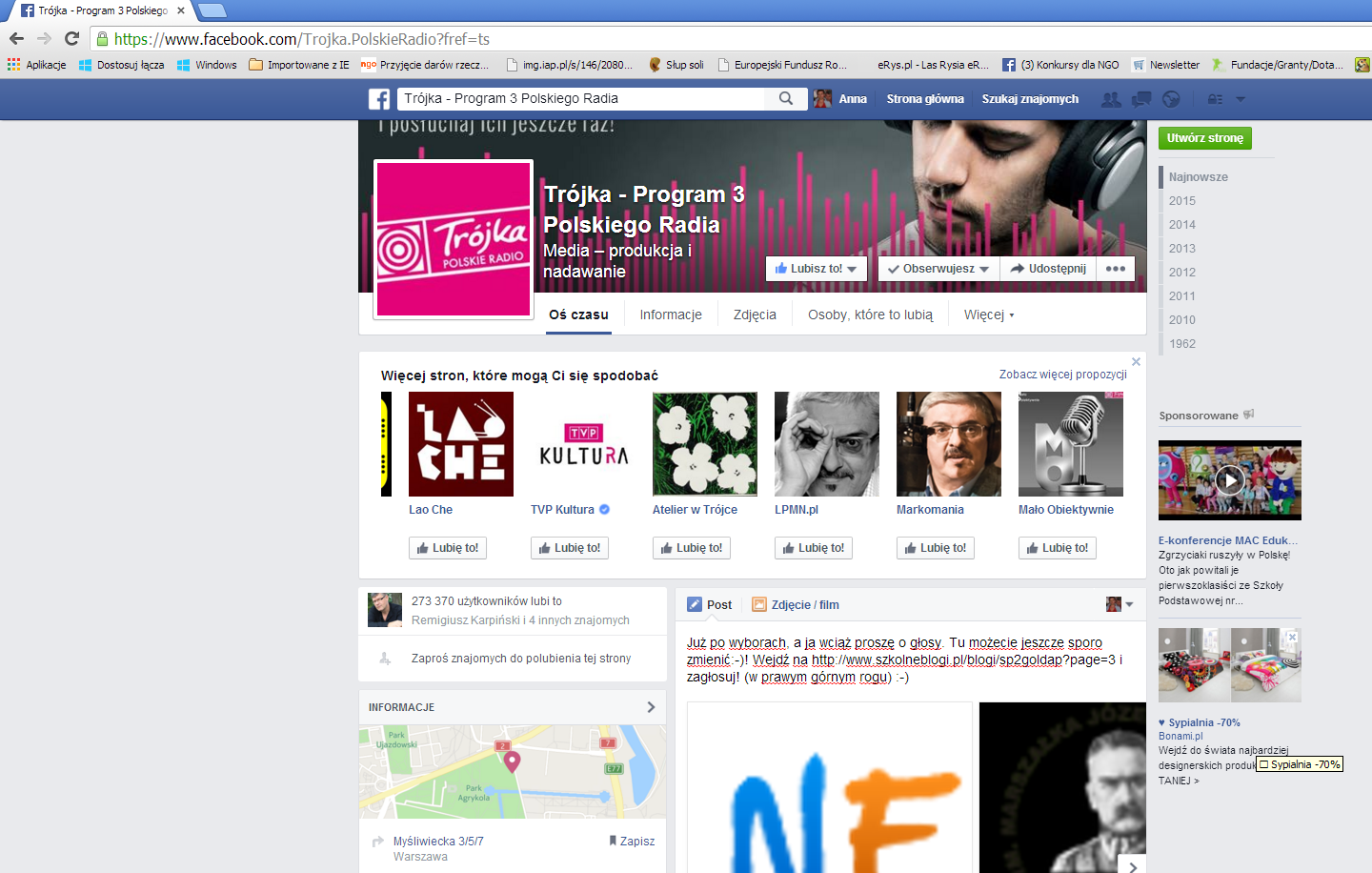Open Strona główna link
This screenshot has height=873, width=1372.
925,99
